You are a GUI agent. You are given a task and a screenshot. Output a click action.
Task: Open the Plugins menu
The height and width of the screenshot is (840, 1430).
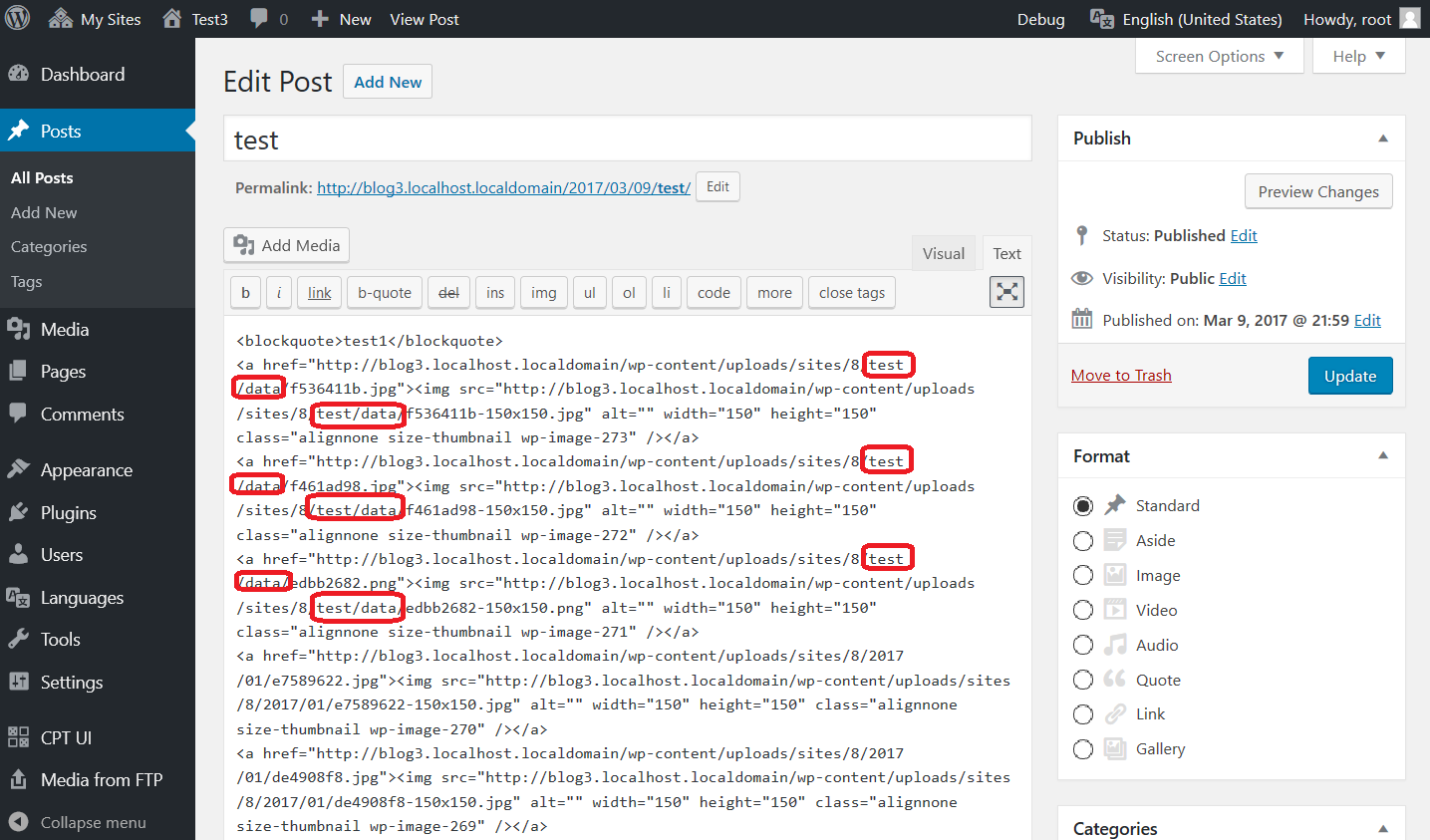[98, 513]
